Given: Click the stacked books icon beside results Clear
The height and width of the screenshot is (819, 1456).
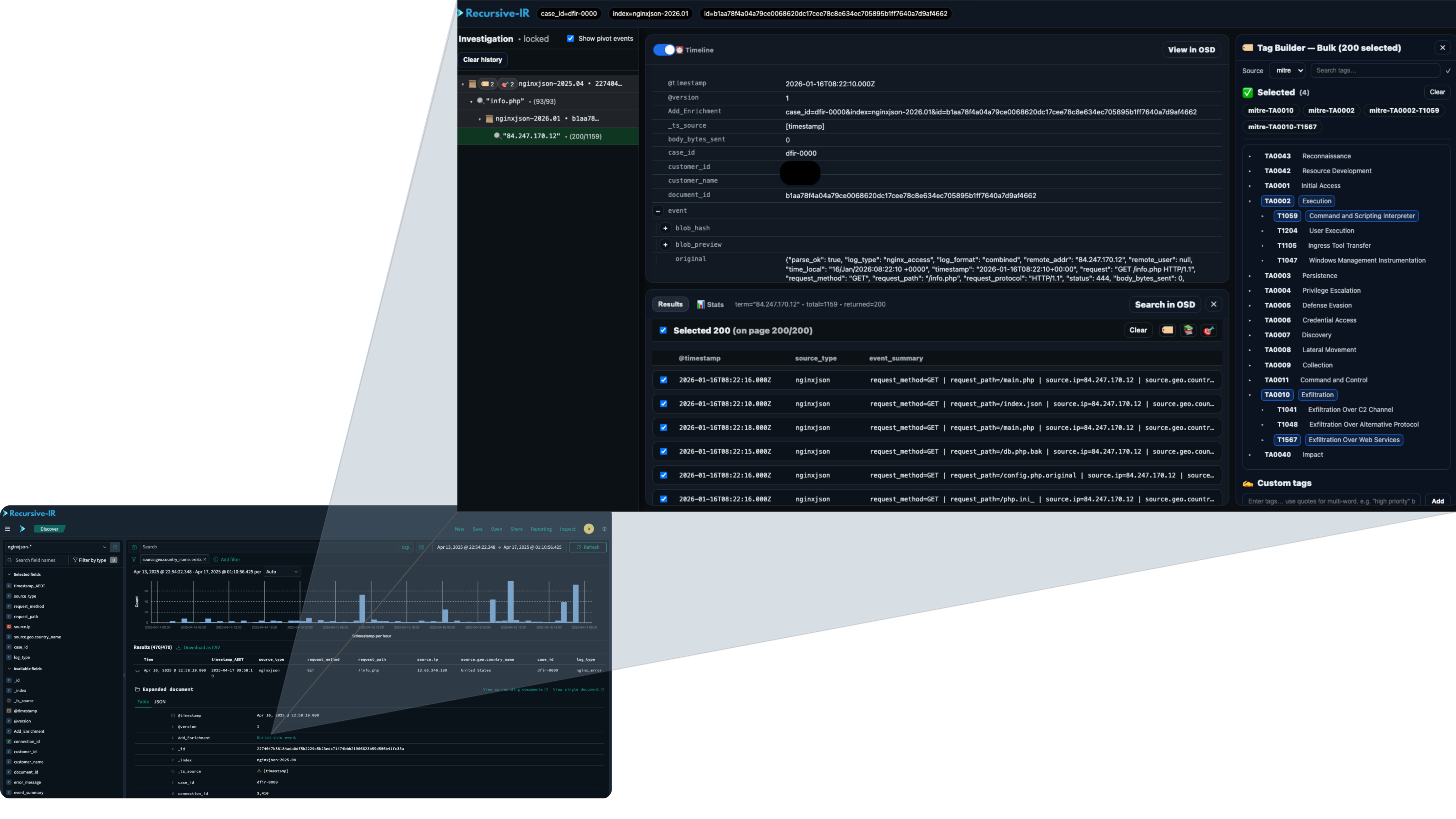Looking at the screenshot, I should pyautogui.click(x=1188, y=330).
